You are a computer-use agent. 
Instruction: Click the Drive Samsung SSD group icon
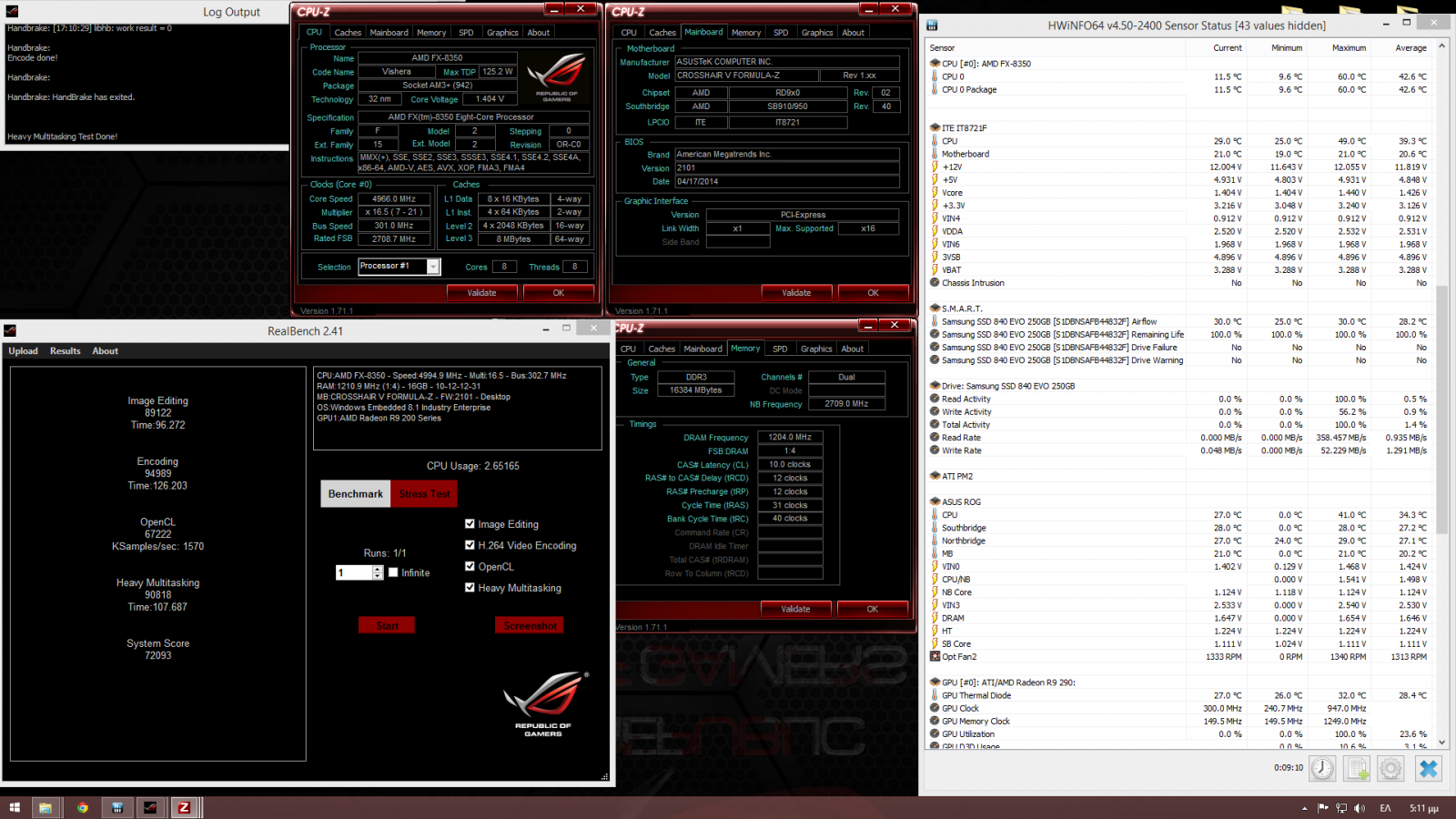click(x=935, y=386)
